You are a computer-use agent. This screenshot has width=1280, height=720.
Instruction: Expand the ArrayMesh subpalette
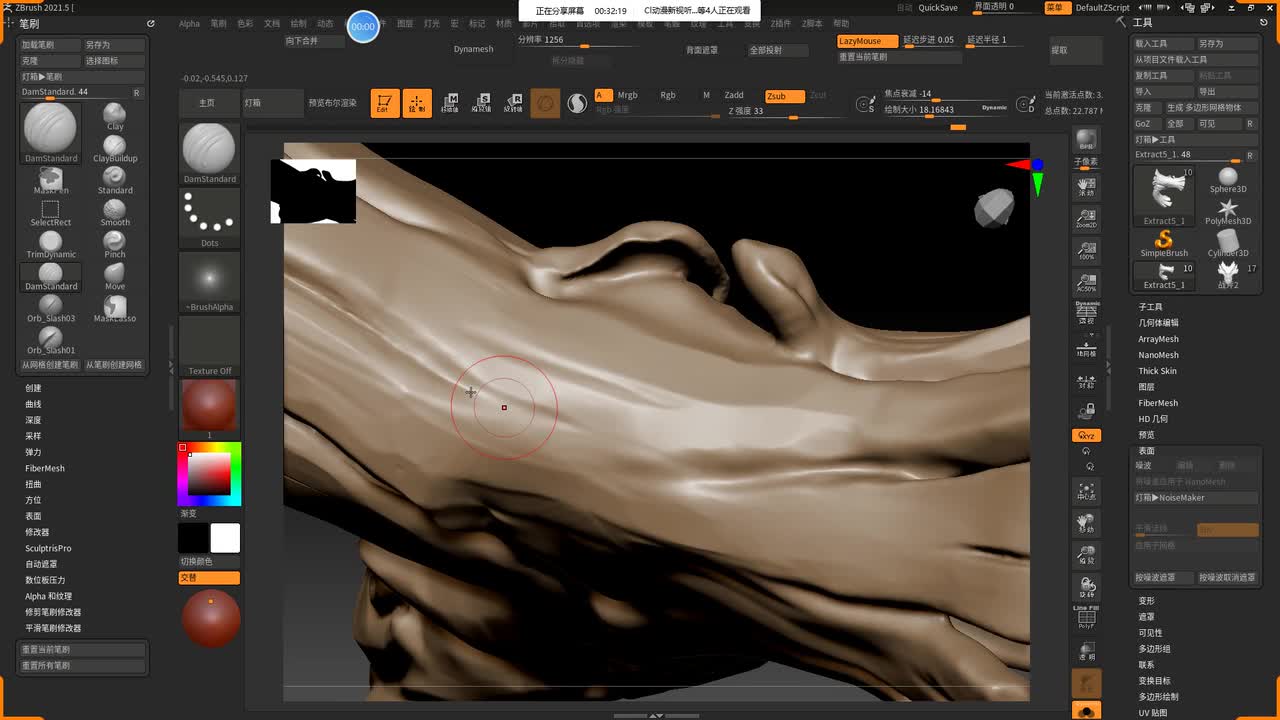coord(1158,339)
